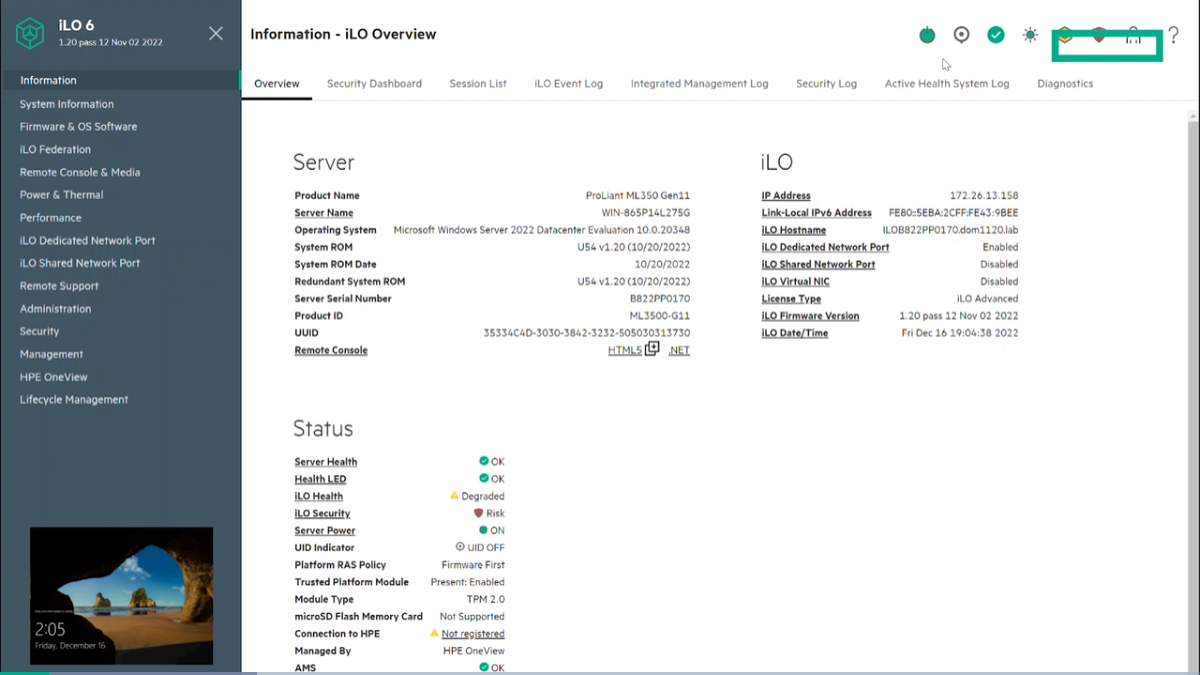Close the navigation sidebar with the X
Viewport: 1200px width, 675px height.
[x=216, y=34]
